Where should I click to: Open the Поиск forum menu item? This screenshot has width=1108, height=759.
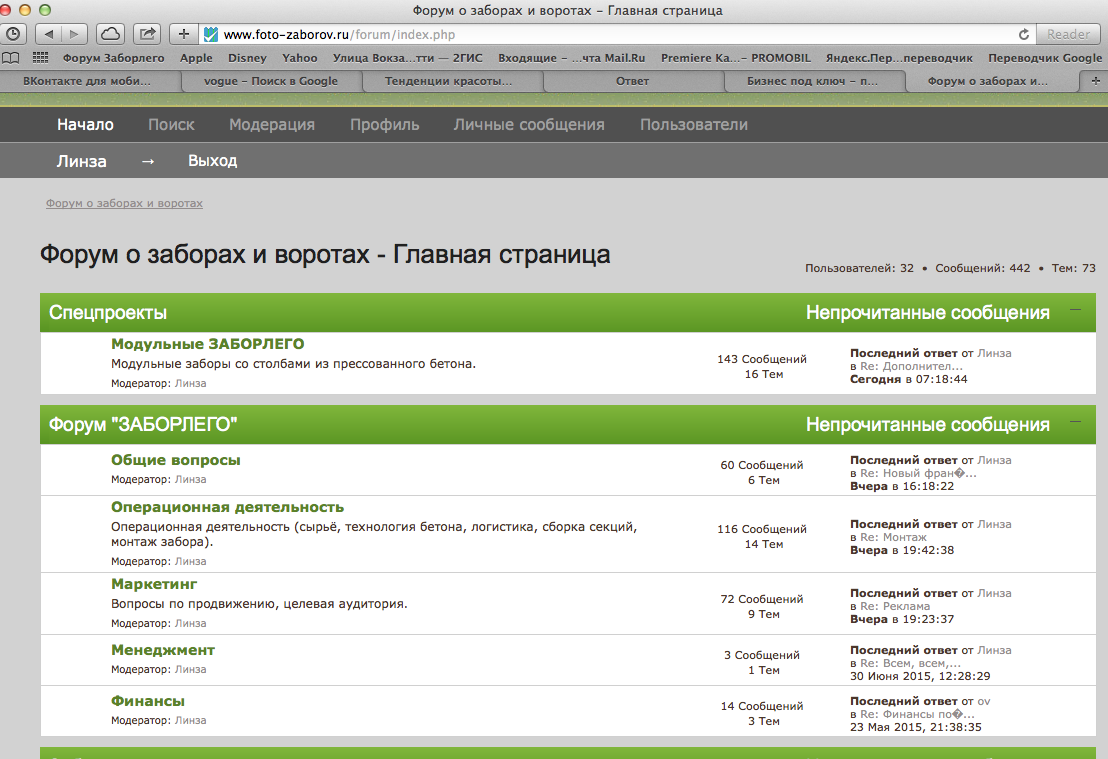[171, 125]
